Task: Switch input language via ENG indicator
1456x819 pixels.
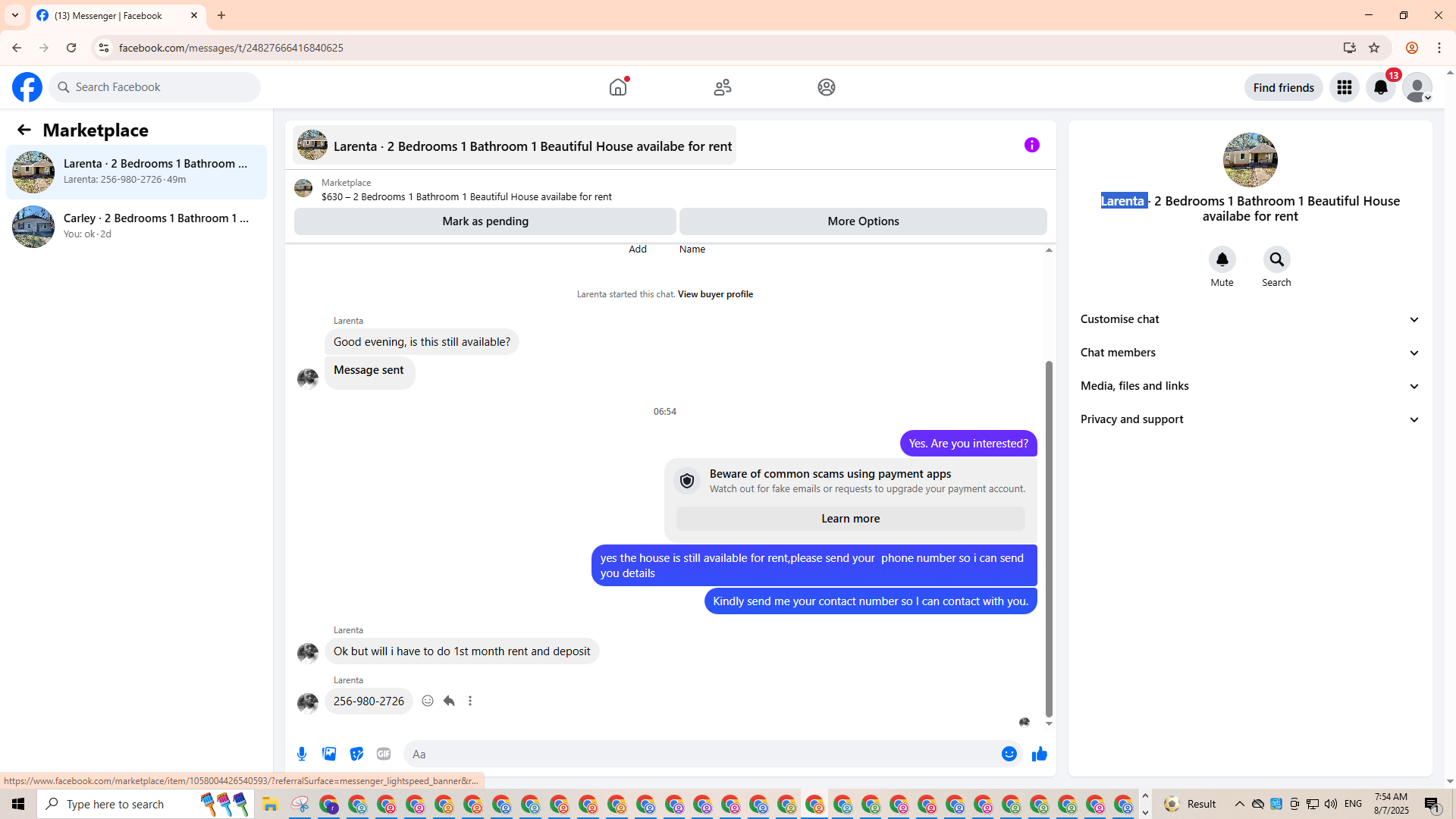Action: 1353,804
